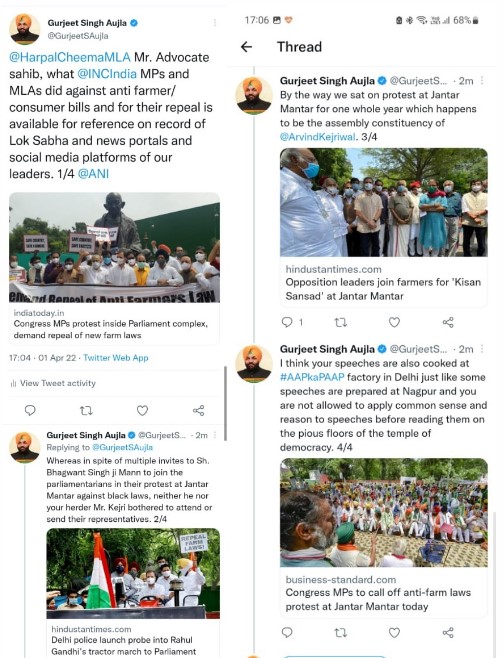Open more options menu on the 4/4 tweet
Viewport: 503px width, 658px height.
coord(482,349)
